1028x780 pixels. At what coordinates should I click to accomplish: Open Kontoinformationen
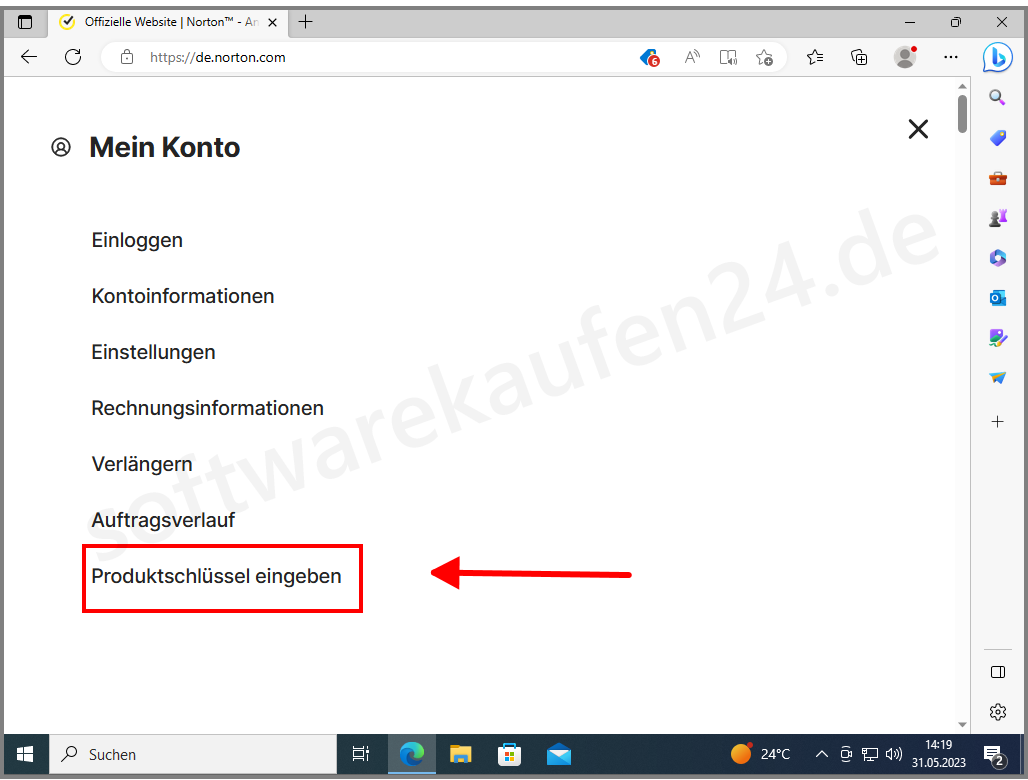pyautogui.click(x=183, y=296)
